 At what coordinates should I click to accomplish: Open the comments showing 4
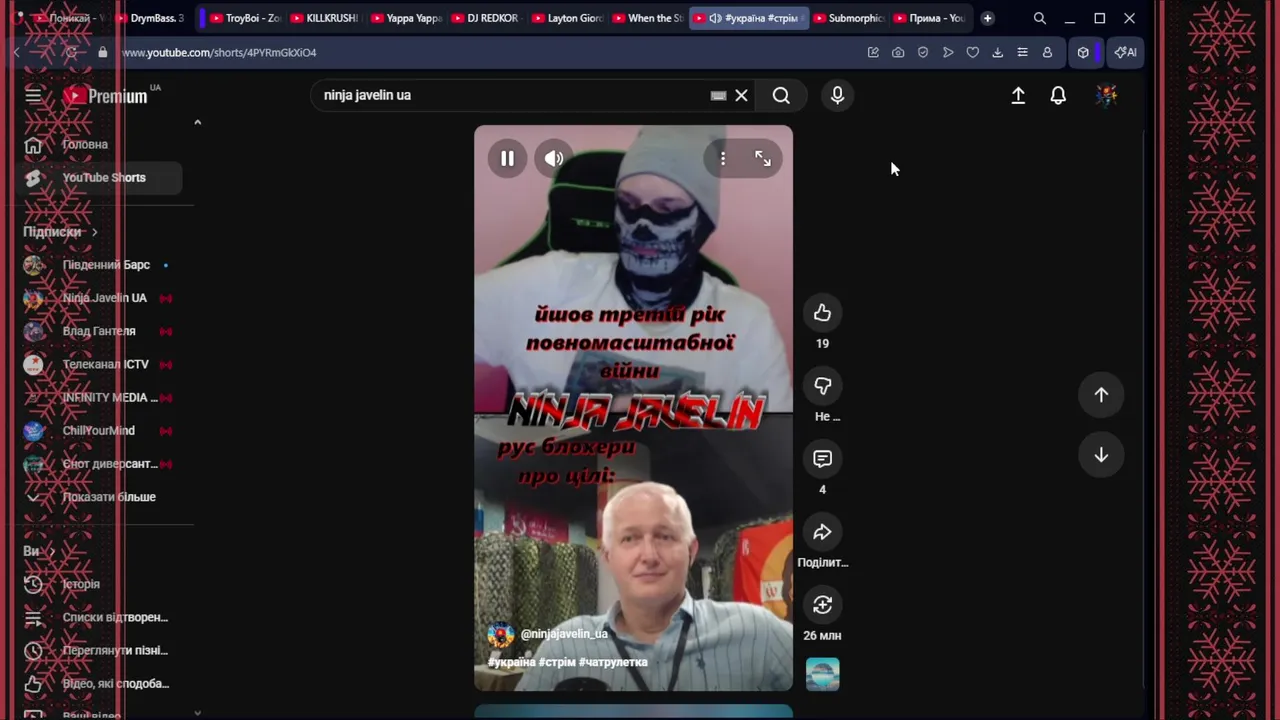(x=822, y=459)
